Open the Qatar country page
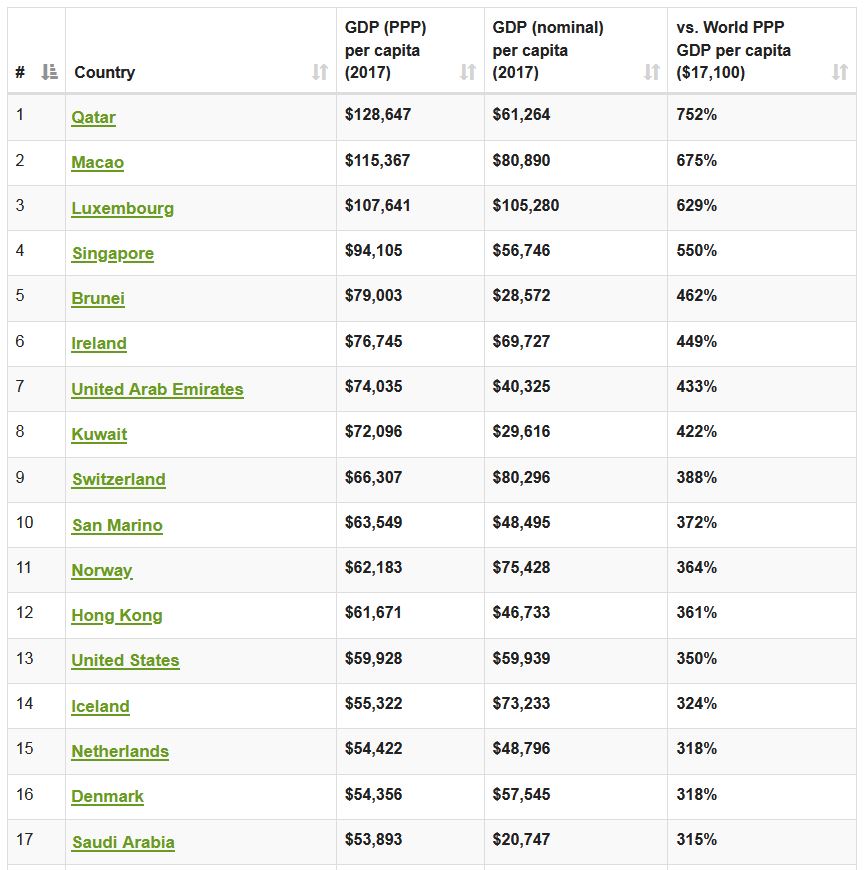The width and height of the screenshot is (864, 870). pyautogui.click(x=92, y=117)
